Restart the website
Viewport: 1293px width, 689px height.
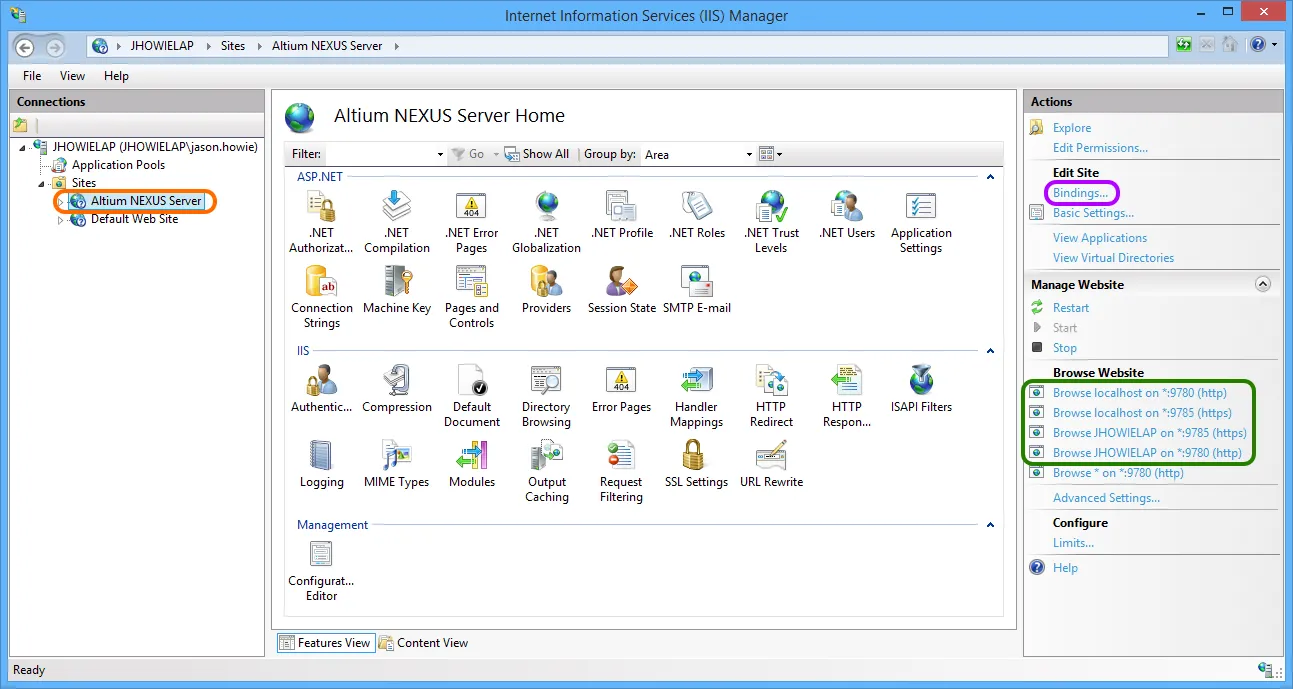coord(1071,308)
